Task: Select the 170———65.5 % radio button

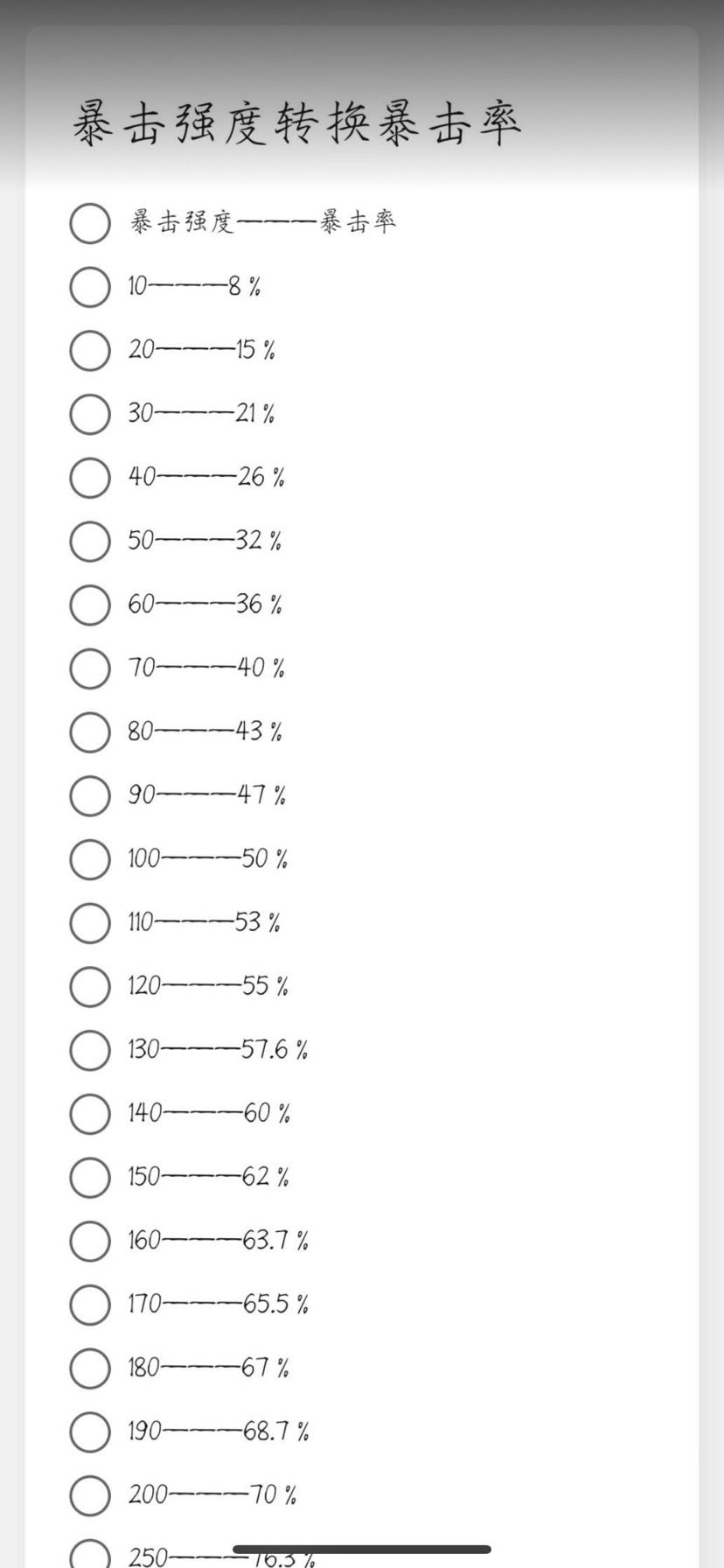Action: click(90, 1305)
